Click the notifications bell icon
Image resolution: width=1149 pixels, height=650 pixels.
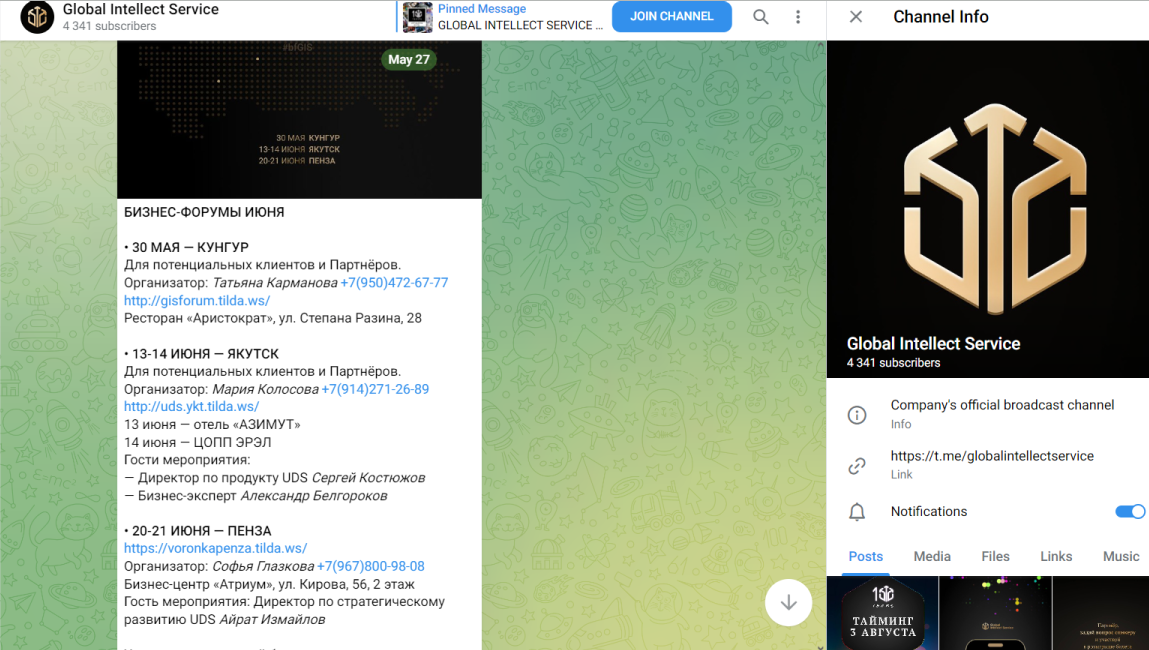click(x=857, y=511)
